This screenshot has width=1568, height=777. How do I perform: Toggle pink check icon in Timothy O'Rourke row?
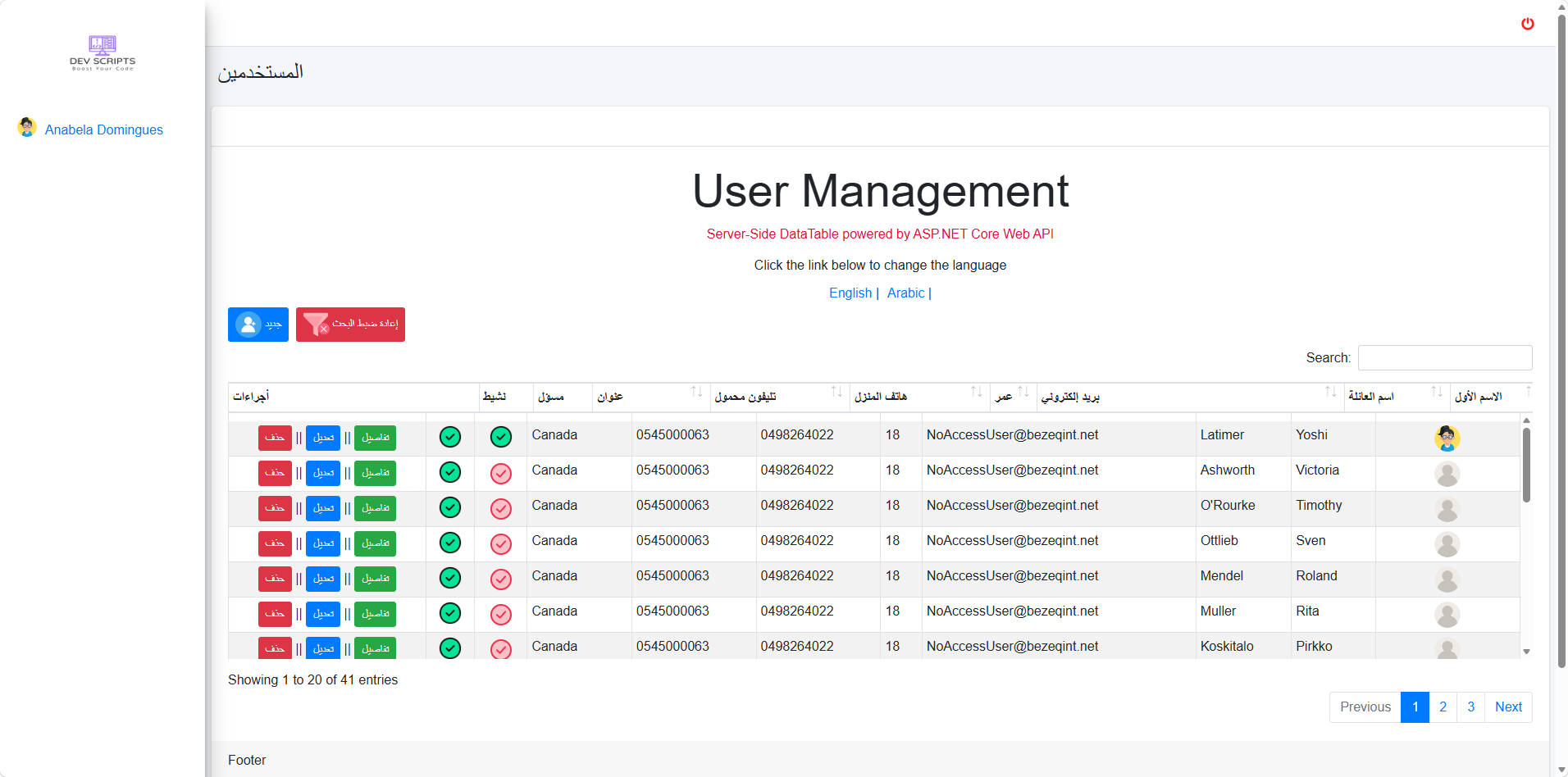coord(501,509)
